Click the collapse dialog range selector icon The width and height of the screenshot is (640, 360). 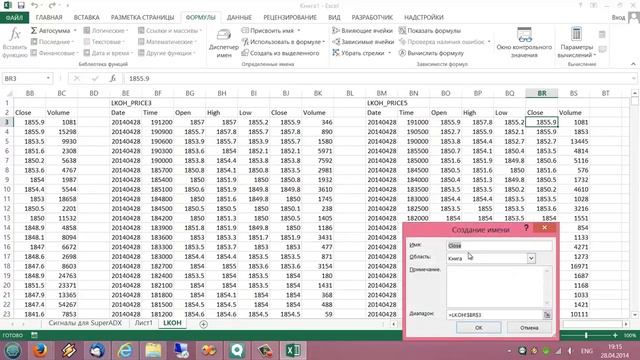tap(547, 315)
